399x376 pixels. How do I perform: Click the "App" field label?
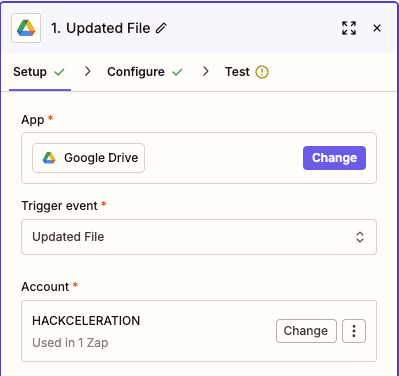tap(33, 119)
